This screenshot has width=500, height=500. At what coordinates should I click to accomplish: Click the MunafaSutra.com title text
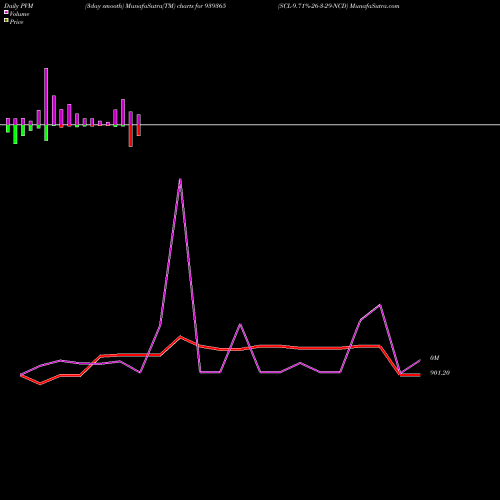tap(375, 6)
